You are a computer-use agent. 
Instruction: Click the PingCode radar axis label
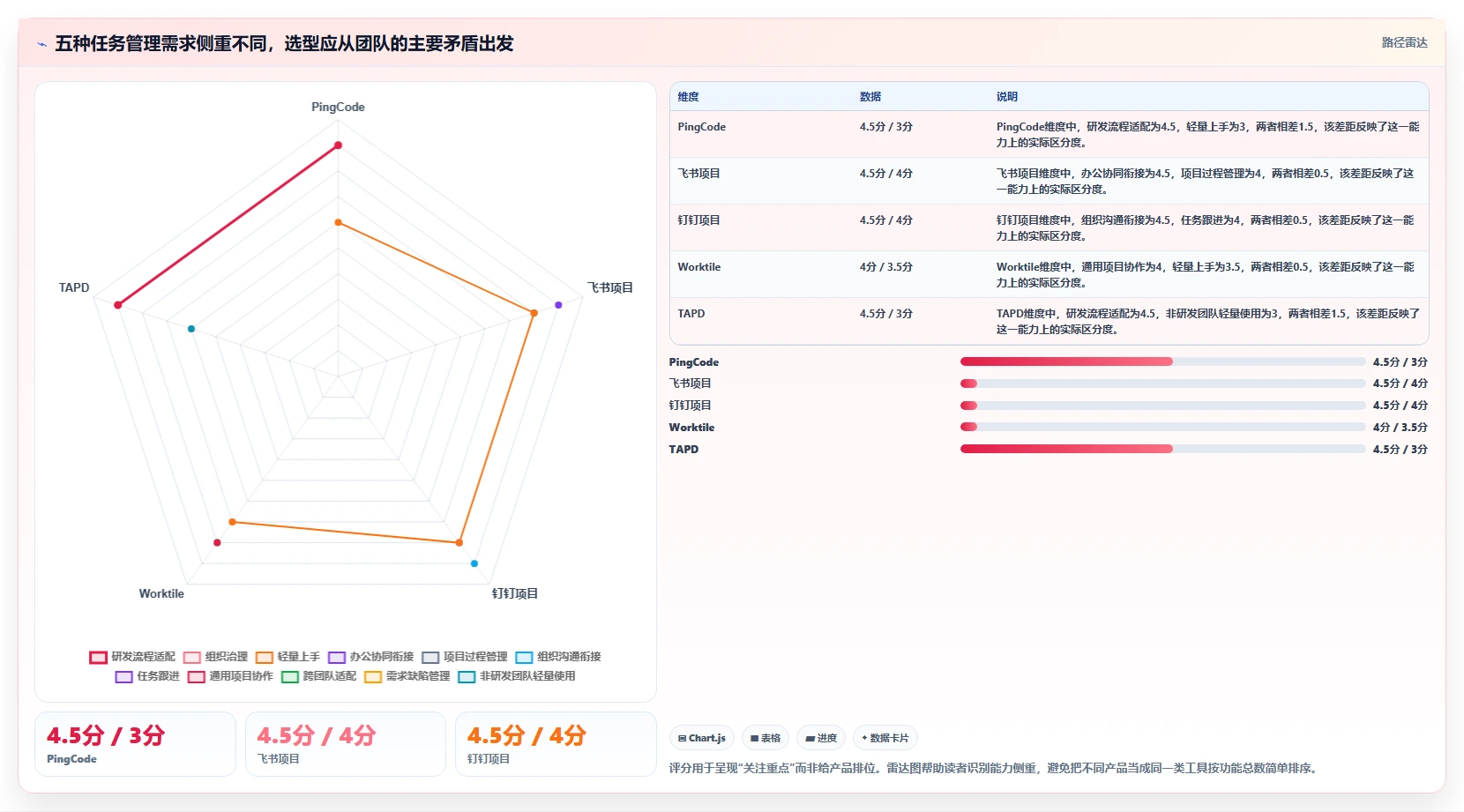pyautogui.click(x=338, y=107)
